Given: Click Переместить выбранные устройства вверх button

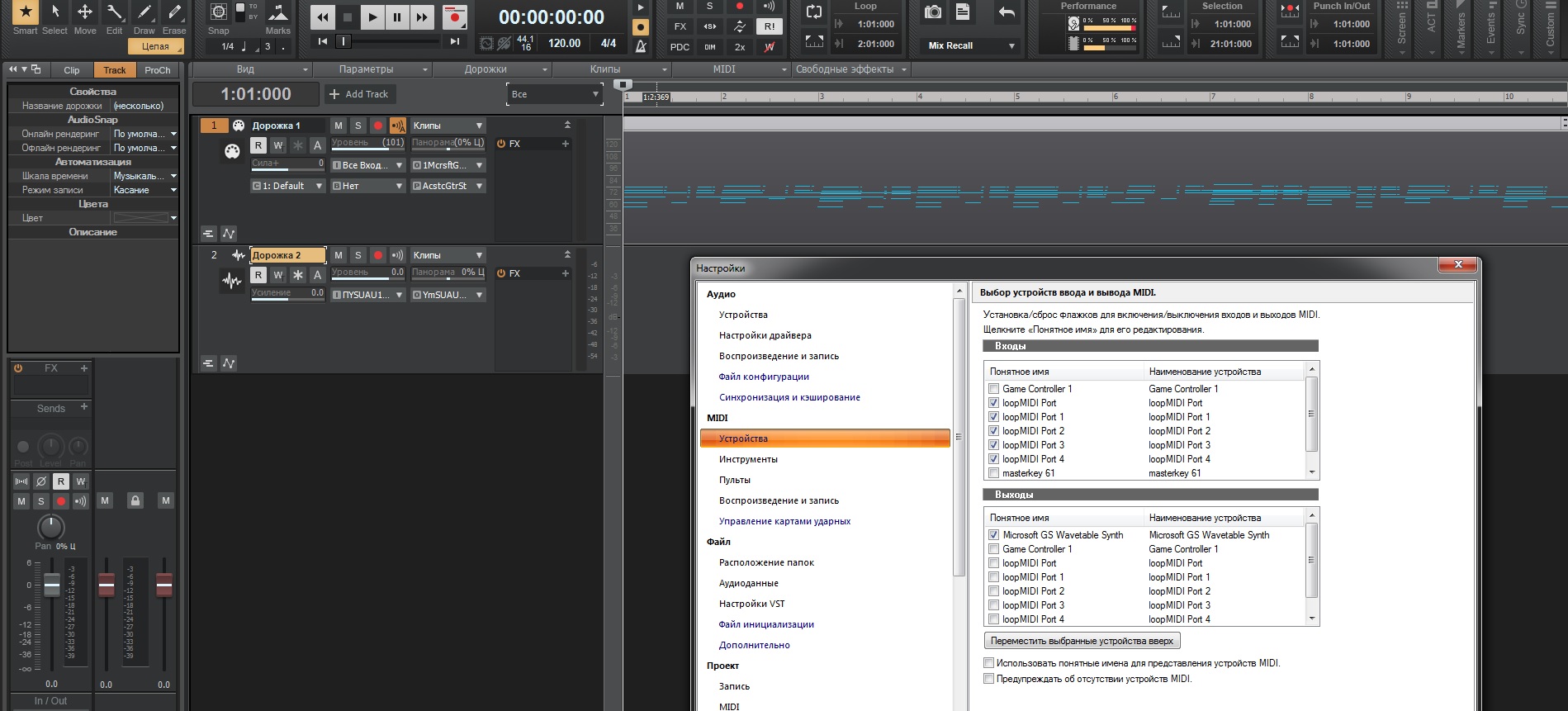Looking at the screenshot, I should tap(1082, 641).
